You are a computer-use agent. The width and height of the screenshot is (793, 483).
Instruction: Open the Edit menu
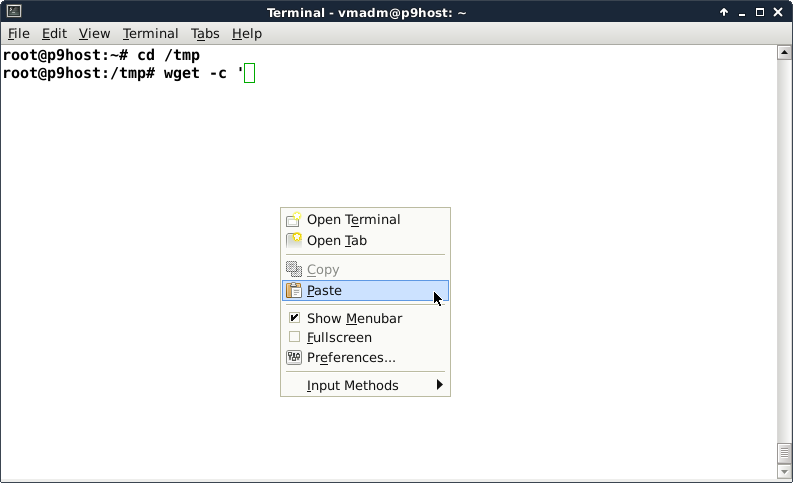pyautogui.click(x=54, y=33)
